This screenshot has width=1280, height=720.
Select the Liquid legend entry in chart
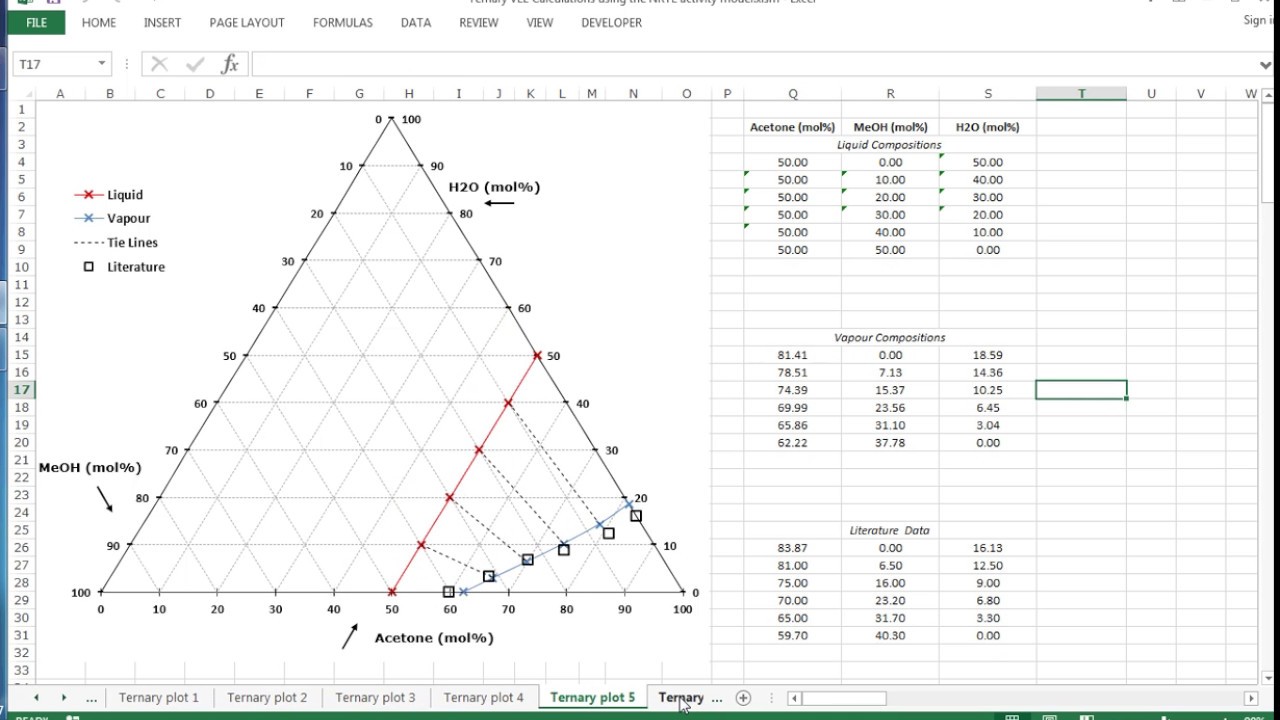[x=109, y=195]
